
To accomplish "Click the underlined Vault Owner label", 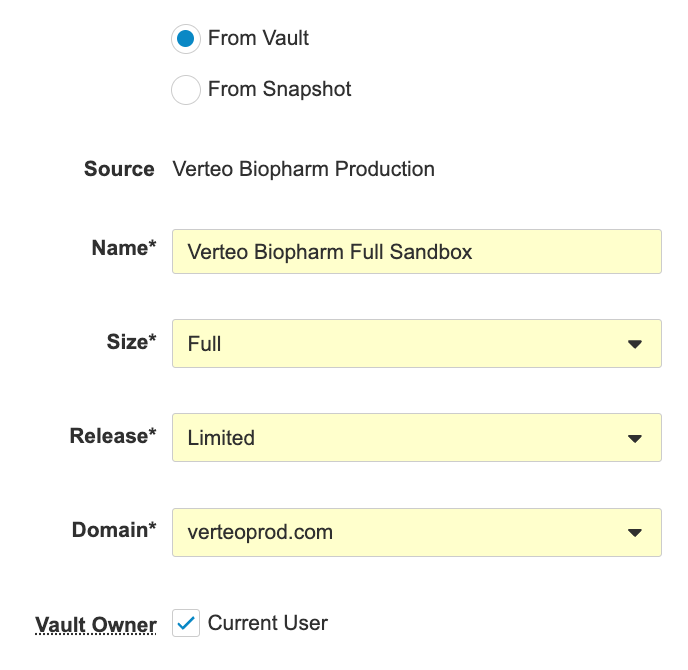I will pyautogui.click(x=96, y=626).
